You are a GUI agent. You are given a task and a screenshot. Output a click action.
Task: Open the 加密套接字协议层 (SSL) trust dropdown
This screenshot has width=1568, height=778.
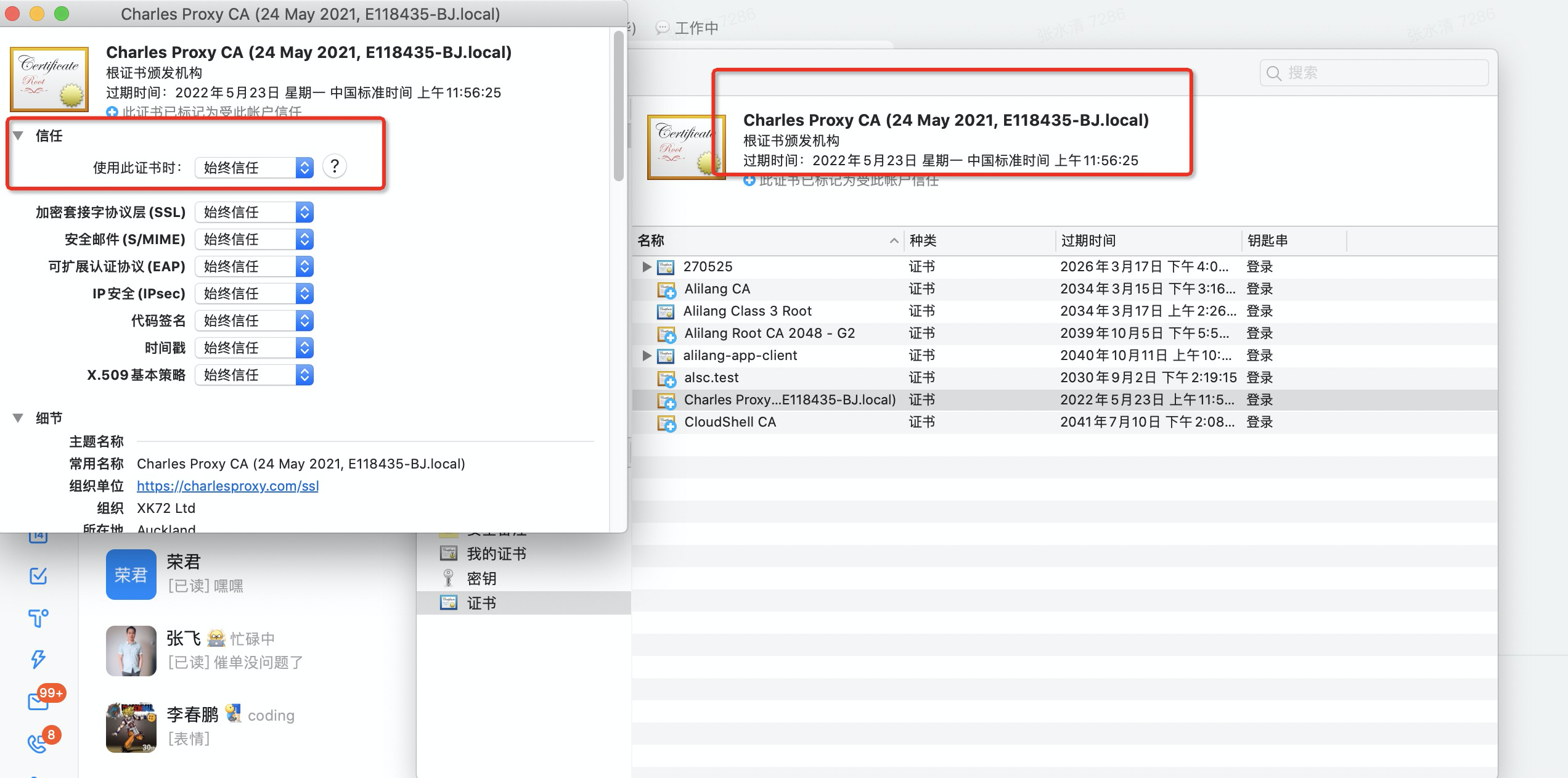pos(254,212)
